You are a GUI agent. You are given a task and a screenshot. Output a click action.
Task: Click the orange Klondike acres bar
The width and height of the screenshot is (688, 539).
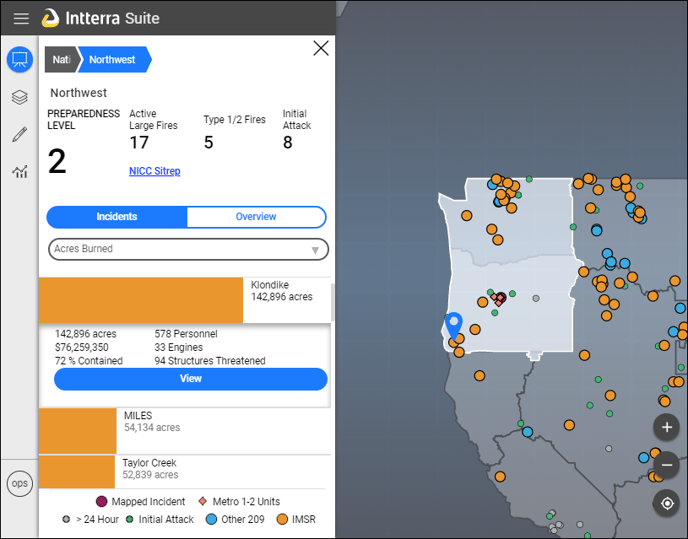(141, 300)
